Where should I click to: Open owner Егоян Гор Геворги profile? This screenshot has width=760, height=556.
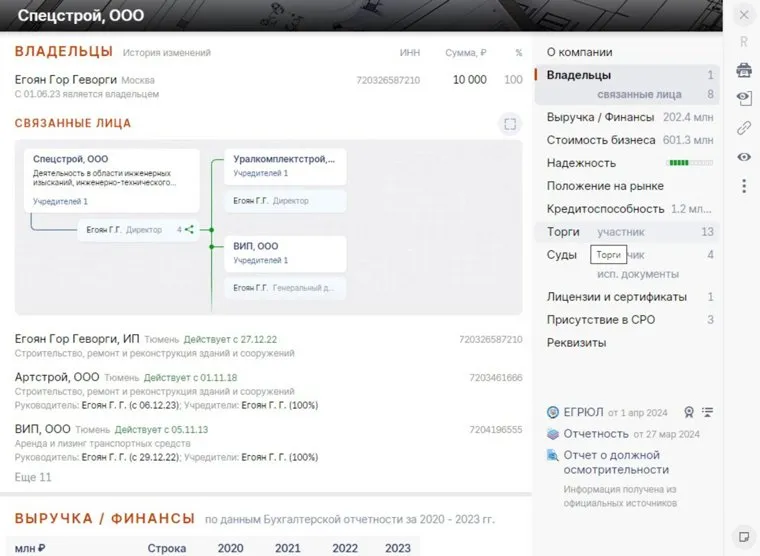click(66, 79)
